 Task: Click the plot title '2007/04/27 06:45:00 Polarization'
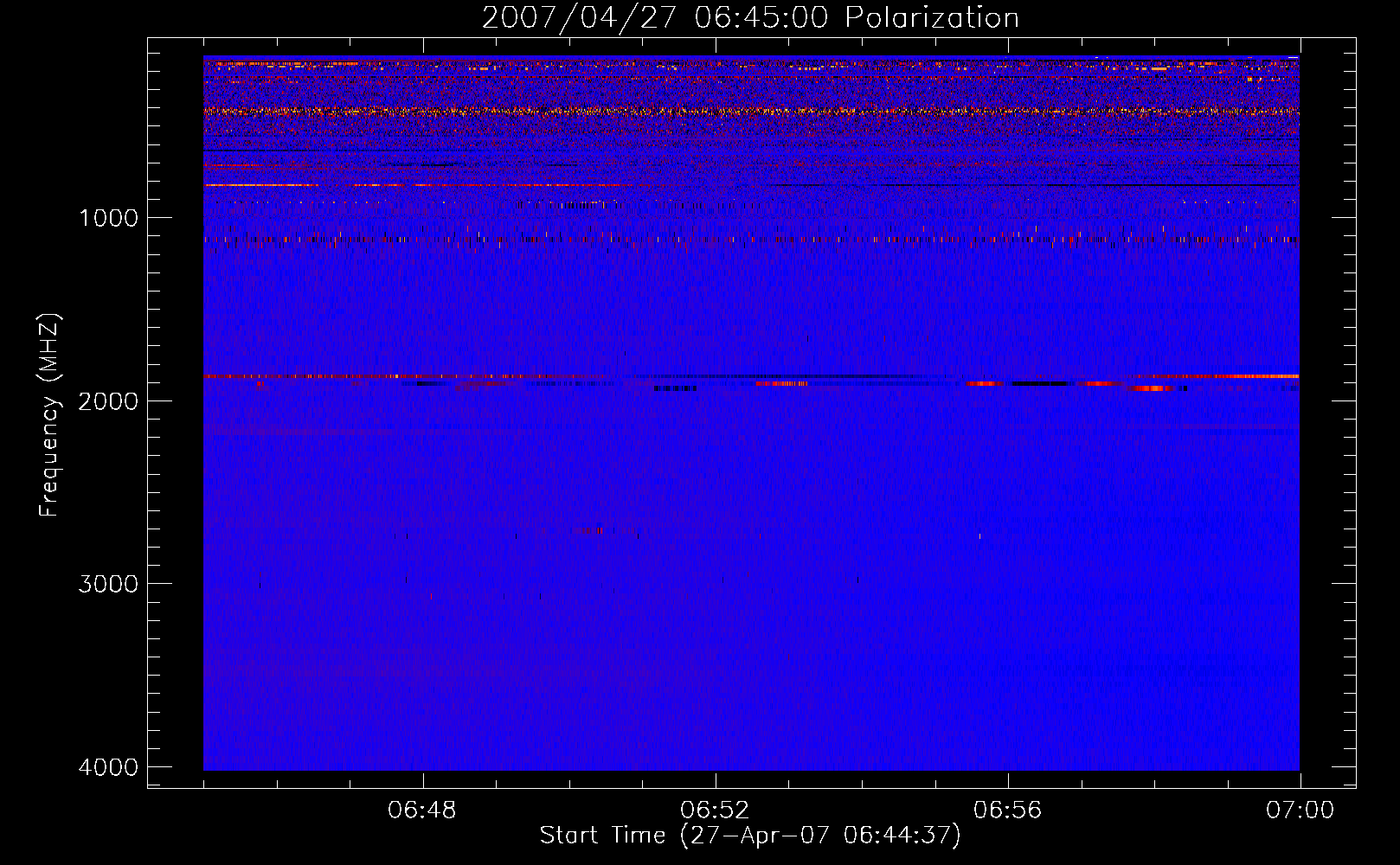750,18
